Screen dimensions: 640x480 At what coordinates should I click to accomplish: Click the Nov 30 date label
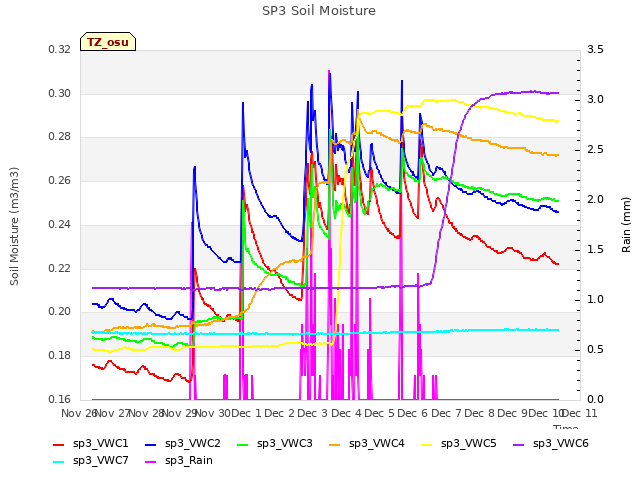(213, 413)
